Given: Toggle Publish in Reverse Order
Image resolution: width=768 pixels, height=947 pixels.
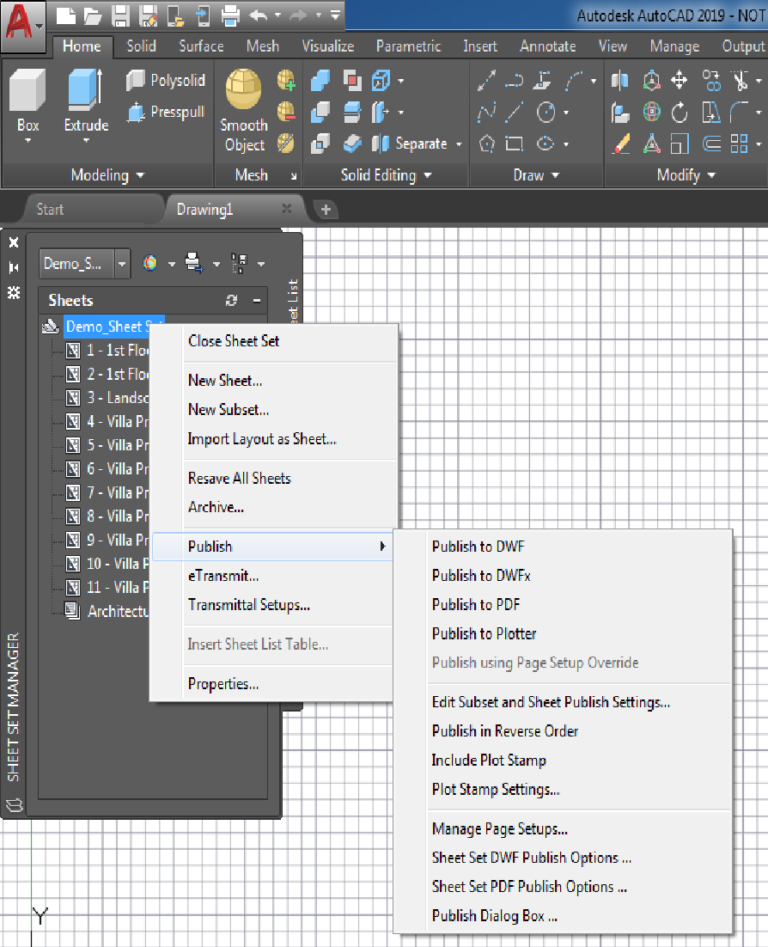Looking at the screenshot, I should (505, 731).
